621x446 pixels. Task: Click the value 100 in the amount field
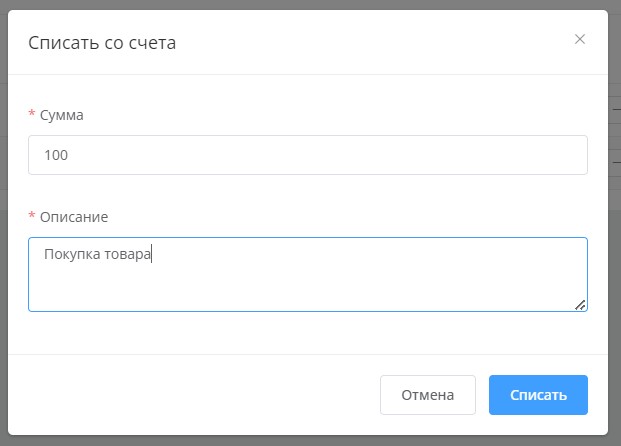[x=56, y=156]
